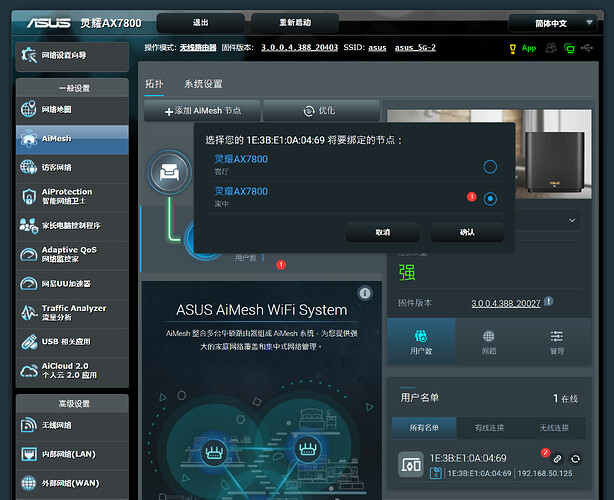The image size is (614, 500).
Task: Open the 无线路由器 operation mode link
Action: coord(198,48)
